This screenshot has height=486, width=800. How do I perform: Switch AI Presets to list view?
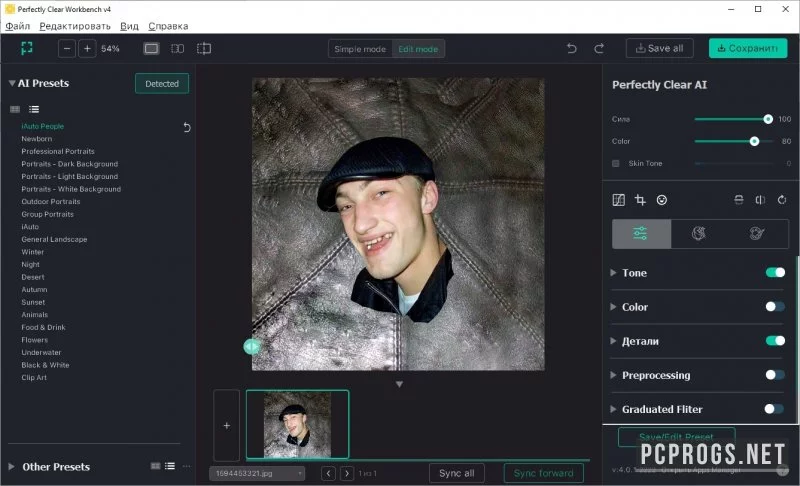(x=34, y=109)
